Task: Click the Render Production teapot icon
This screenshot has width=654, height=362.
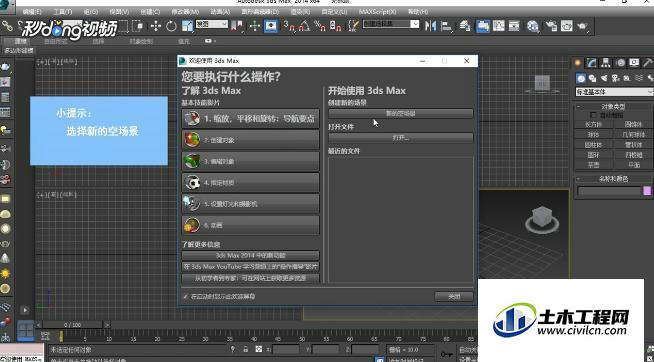Action: pyautogui.click(x=582, y=26)
